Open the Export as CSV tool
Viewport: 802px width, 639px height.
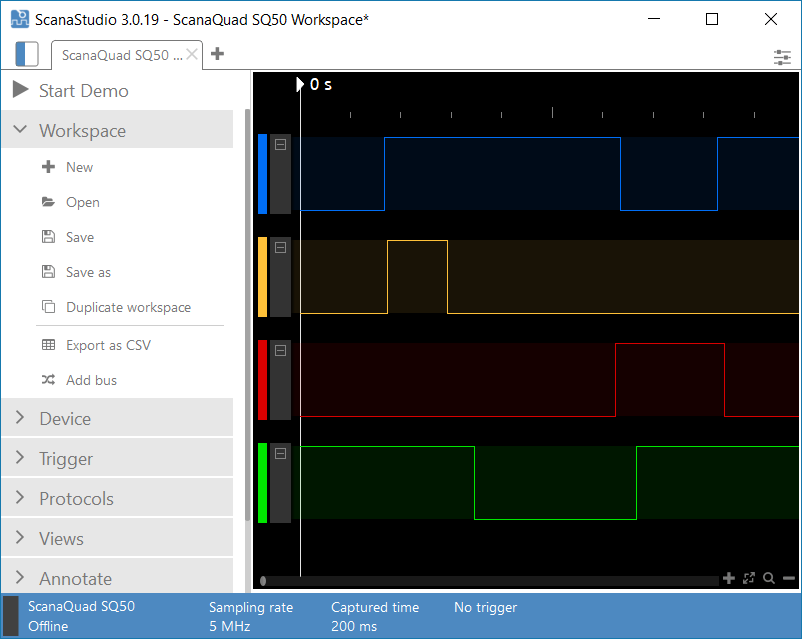[106, 345]
